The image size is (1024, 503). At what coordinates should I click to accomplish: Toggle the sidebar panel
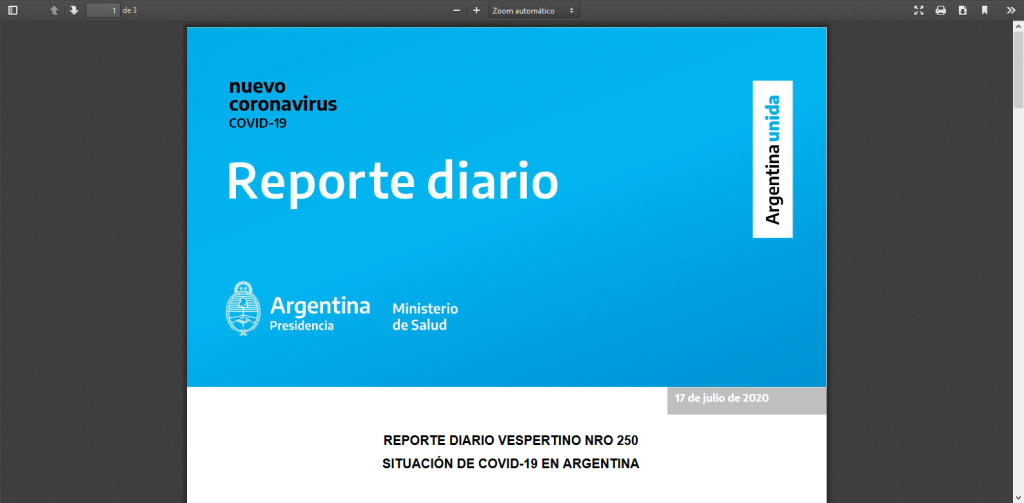pos(13,10)
